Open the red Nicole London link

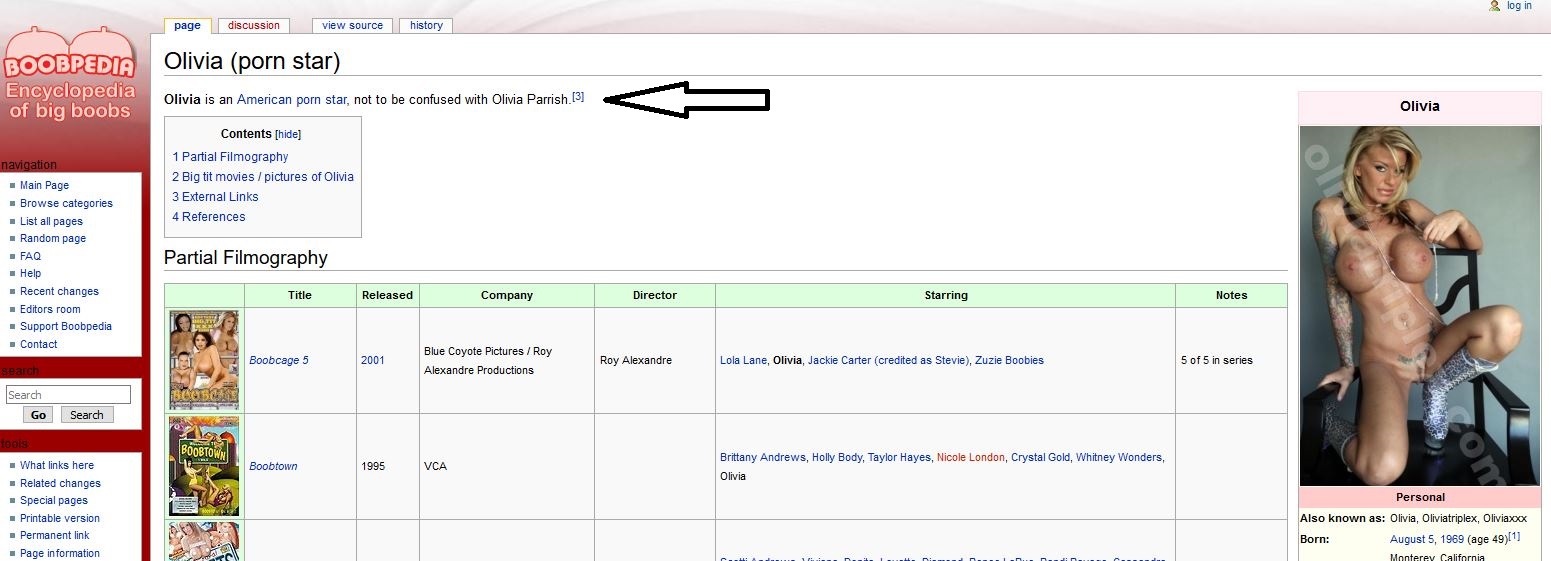coord(970,457)
